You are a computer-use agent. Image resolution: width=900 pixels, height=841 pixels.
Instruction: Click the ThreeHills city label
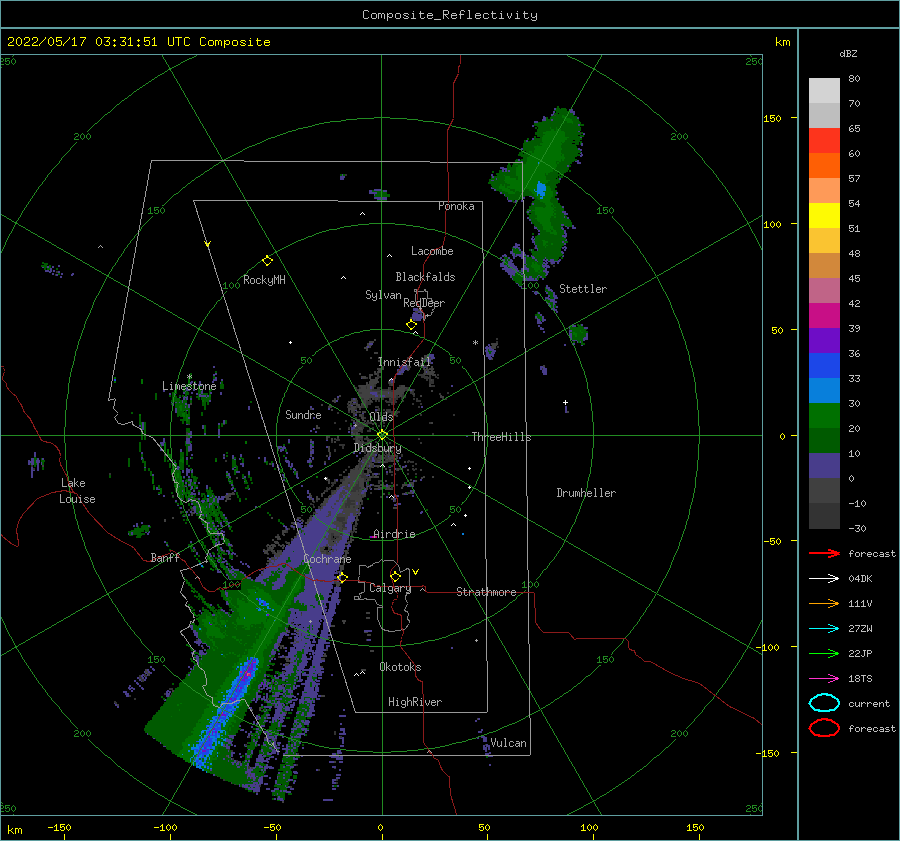pos(502,437)
